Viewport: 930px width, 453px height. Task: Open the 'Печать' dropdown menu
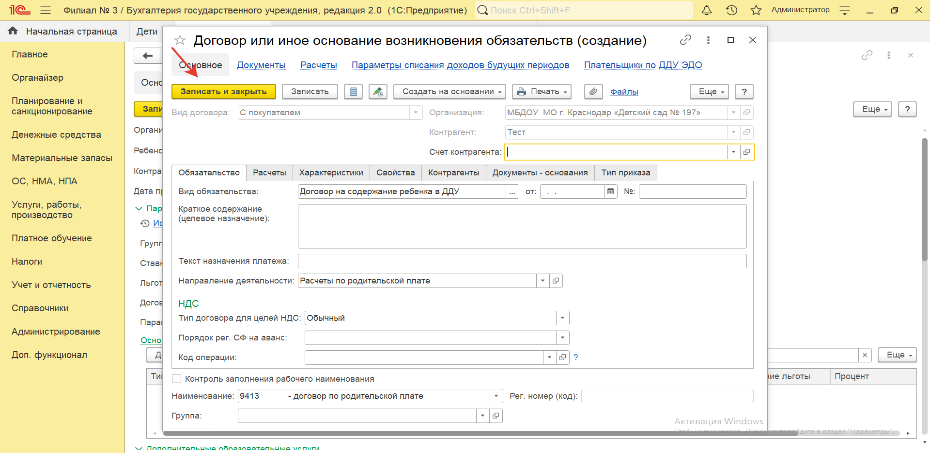(541, 91)
